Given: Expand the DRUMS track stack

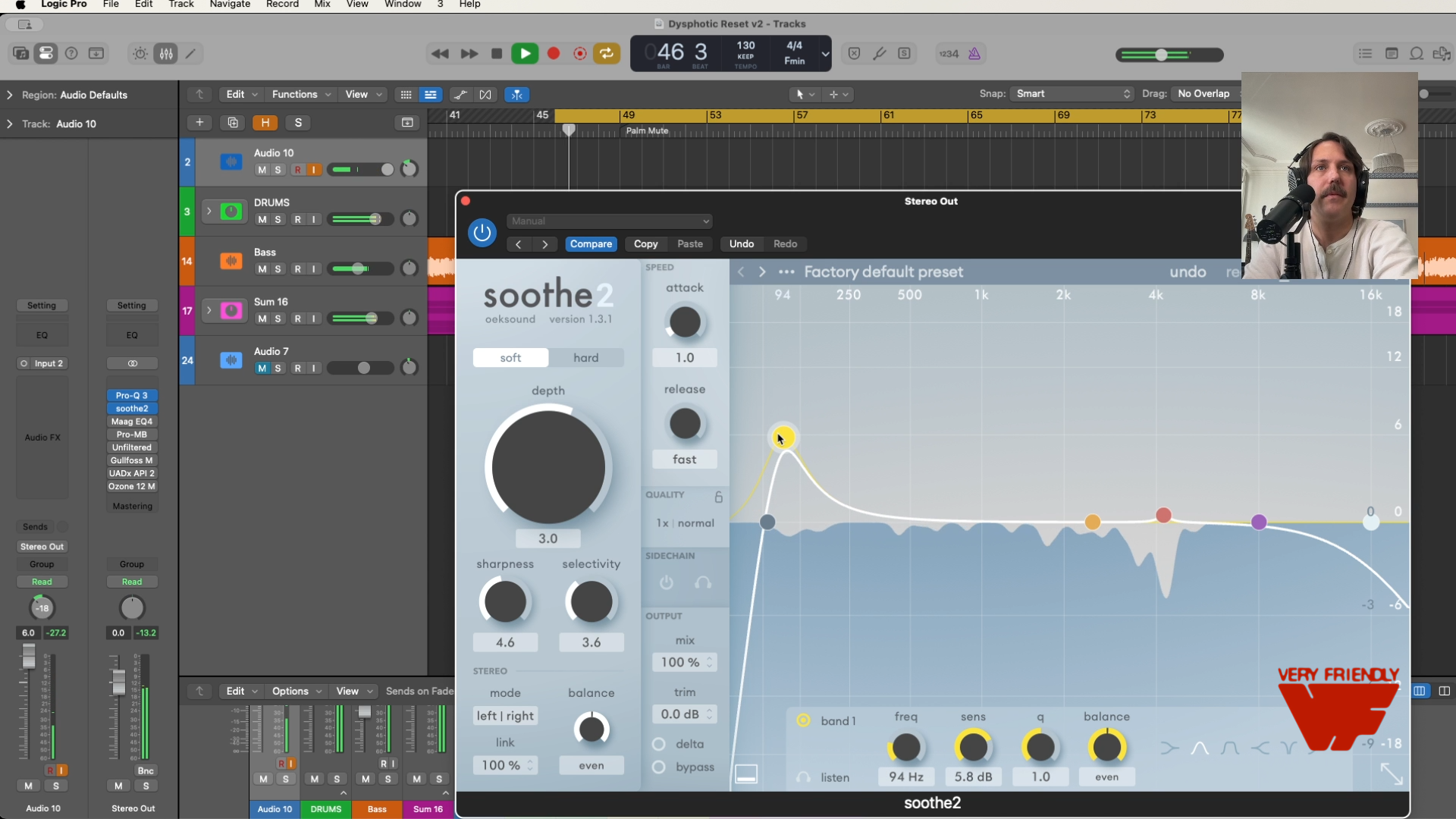Looking at the screenshot, I should pos(209,212).
